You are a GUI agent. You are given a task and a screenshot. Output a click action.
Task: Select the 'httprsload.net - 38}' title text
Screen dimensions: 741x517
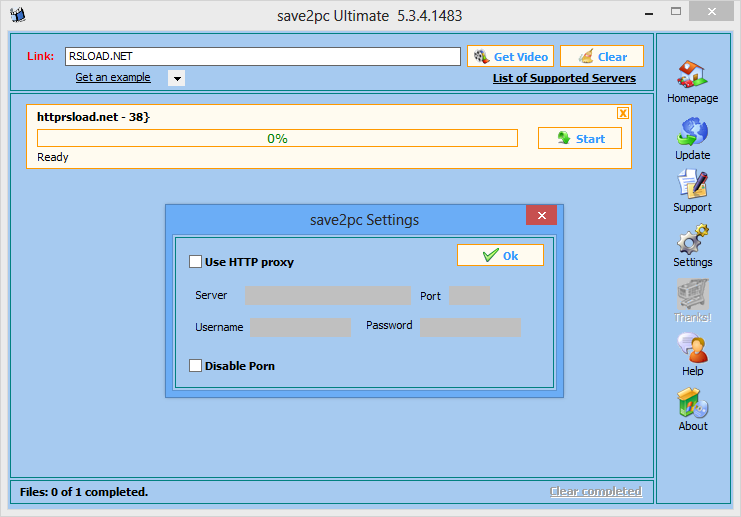point(93,117)
